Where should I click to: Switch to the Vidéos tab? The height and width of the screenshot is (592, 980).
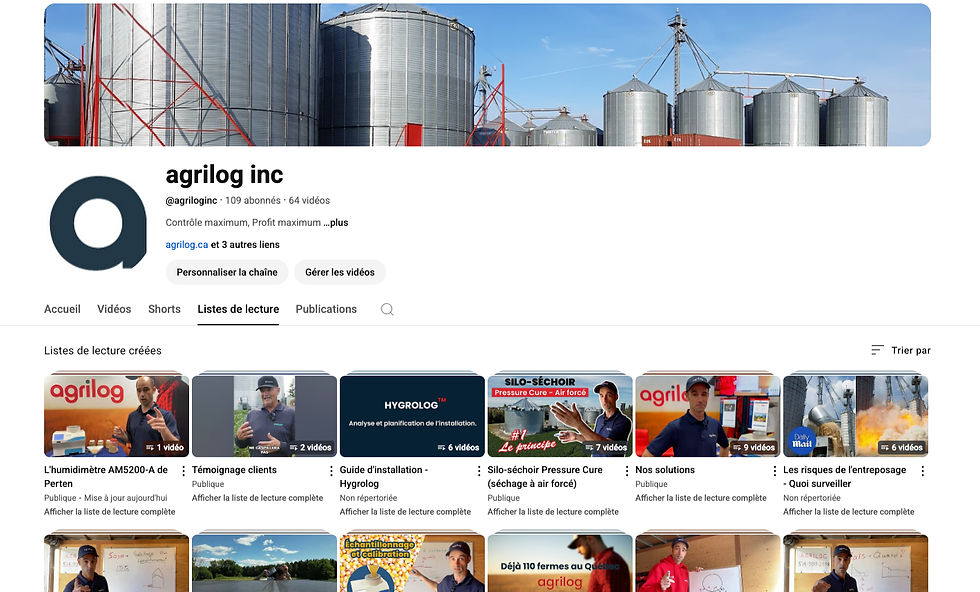click(114, 309)
